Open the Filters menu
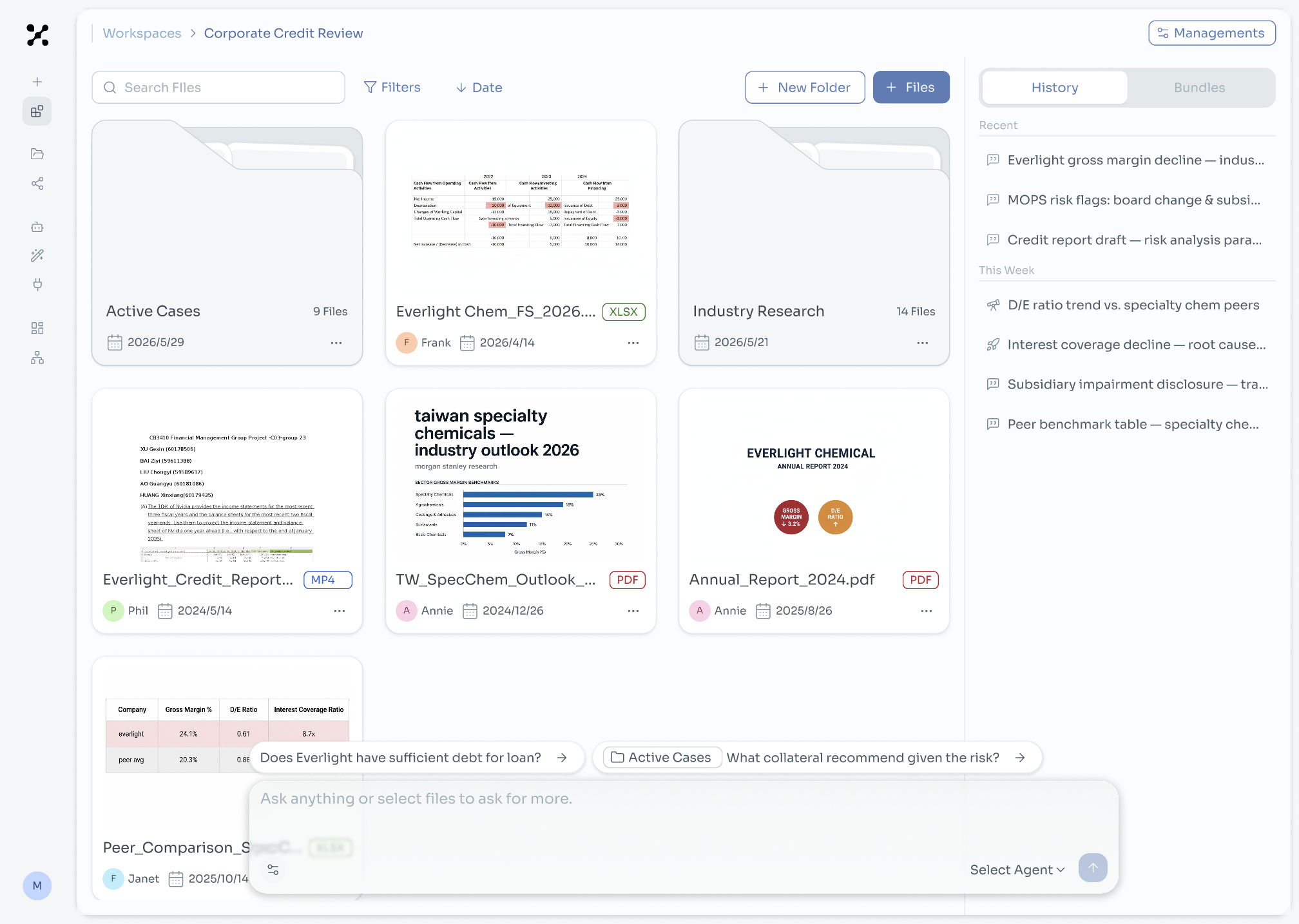1299x924 pixels. point(392,87)
